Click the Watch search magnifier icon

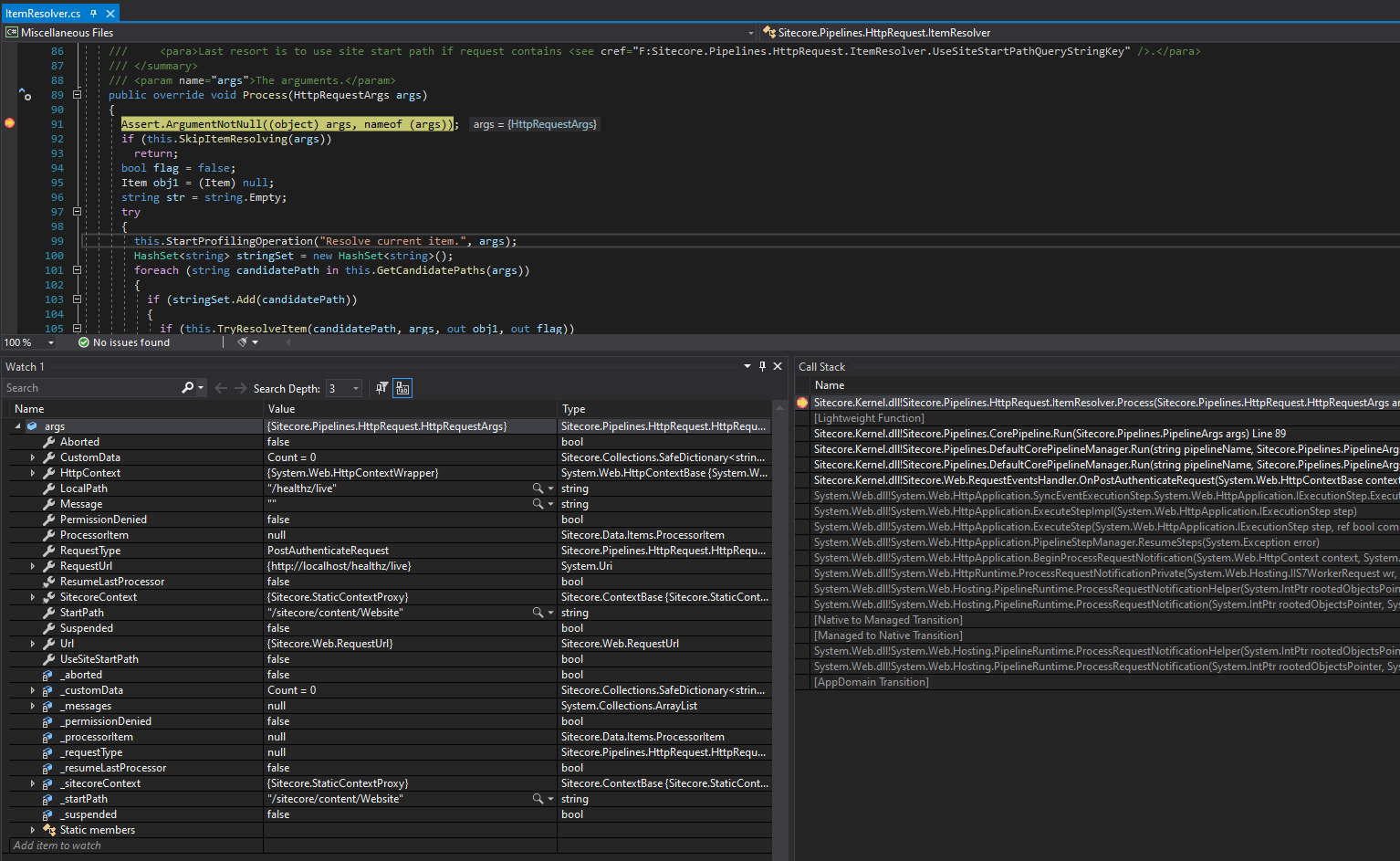tap(188, 388)
